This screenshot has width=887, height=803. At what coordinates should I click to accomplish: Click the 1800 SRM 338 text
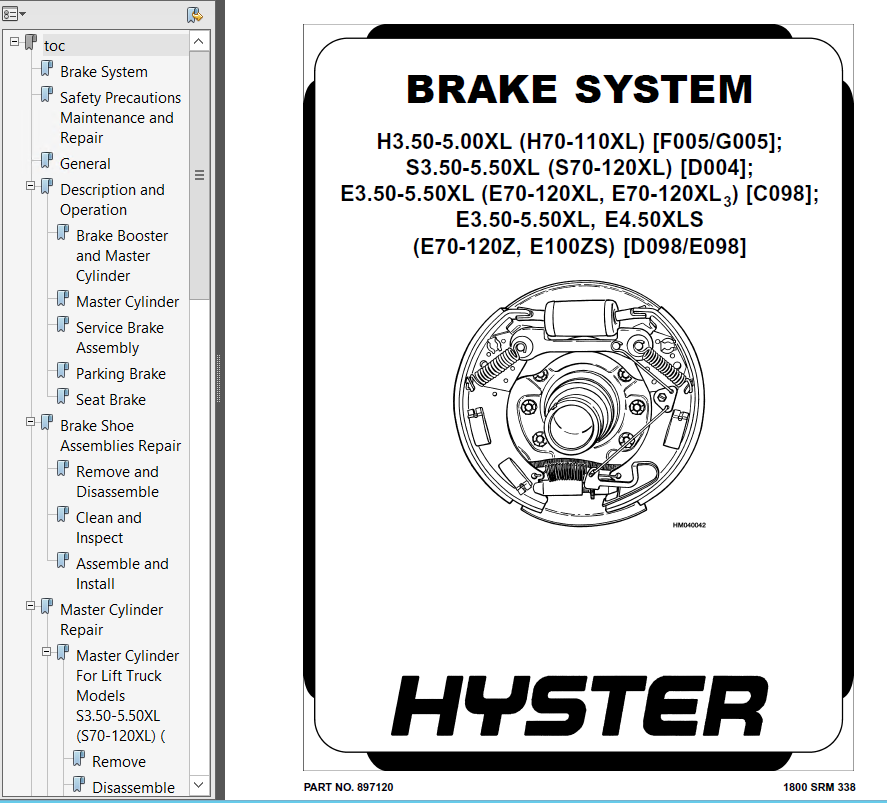click(819, 787)
